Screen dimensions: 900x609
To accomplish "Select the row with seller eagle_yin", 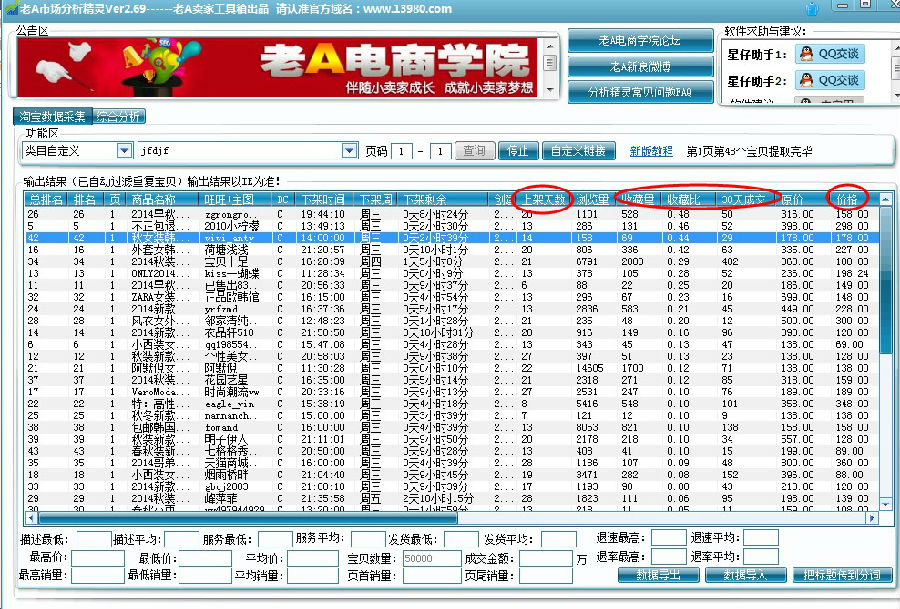I will coord(451,404).
